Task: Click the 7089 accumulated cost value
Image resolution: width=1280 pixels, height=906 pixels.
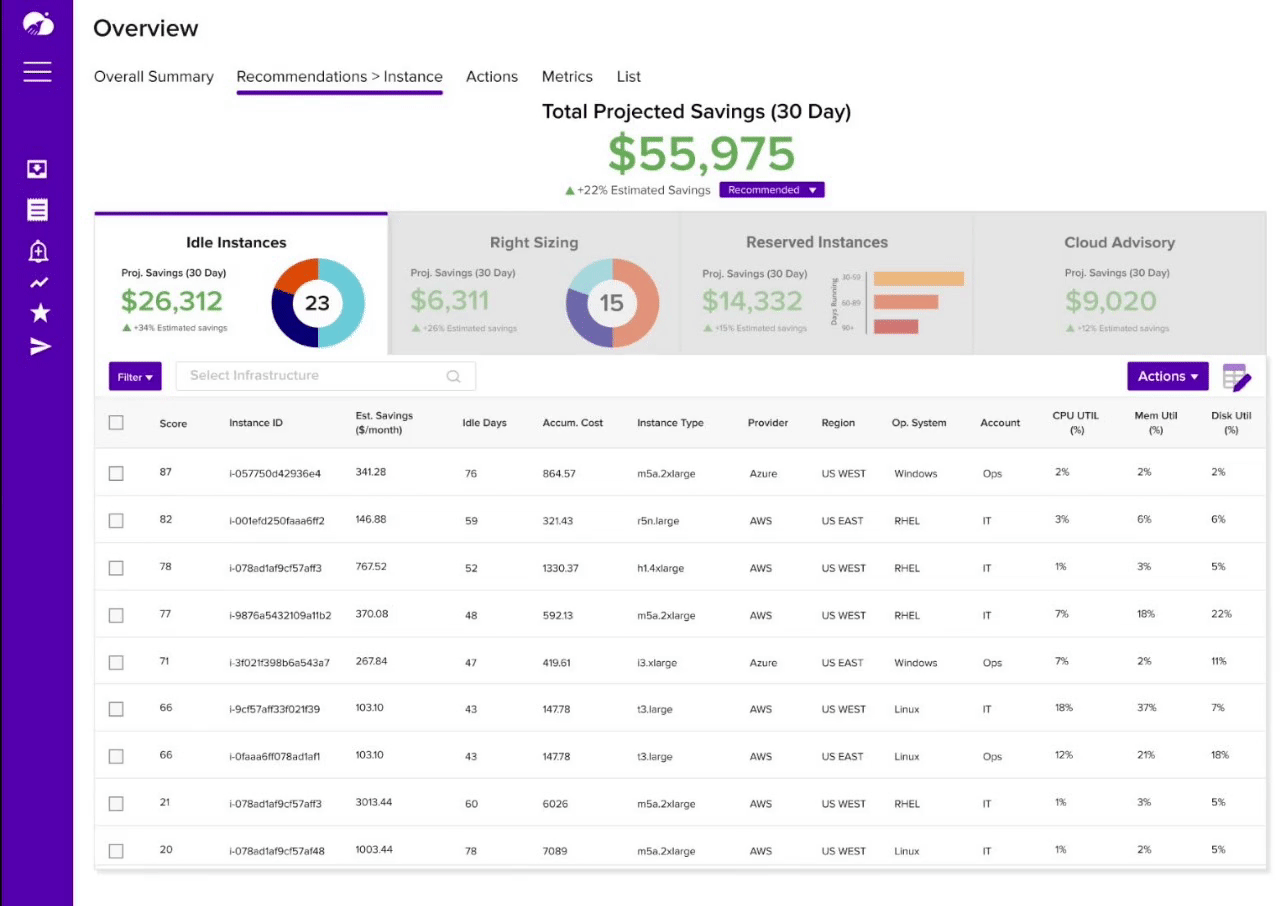Action: 555,852
